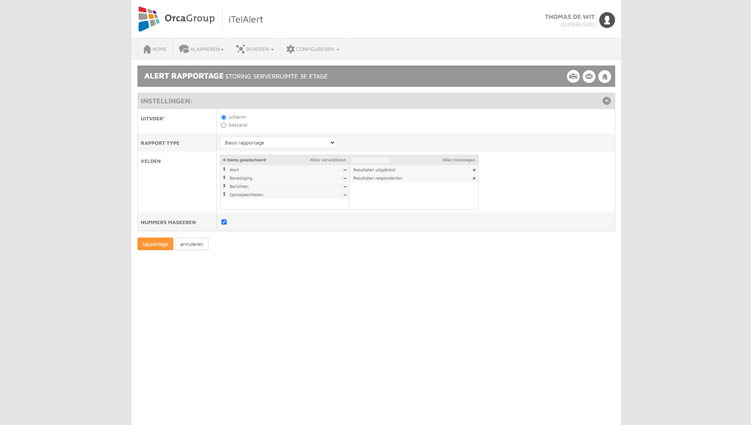Click the Thomas de Wit user name
The height and width of the screenshot is (425, 751).
click(569, 17)
